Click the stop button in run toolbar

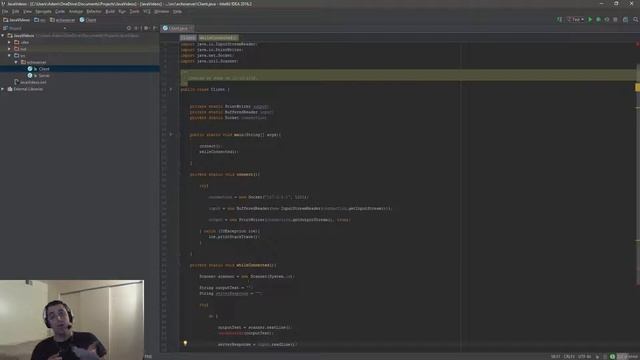coord(616,20)
